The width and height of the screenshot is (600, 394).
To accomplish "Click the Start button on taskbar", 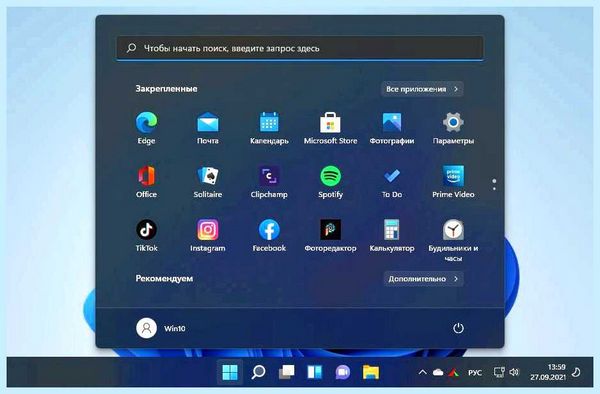I will [230, 372].
